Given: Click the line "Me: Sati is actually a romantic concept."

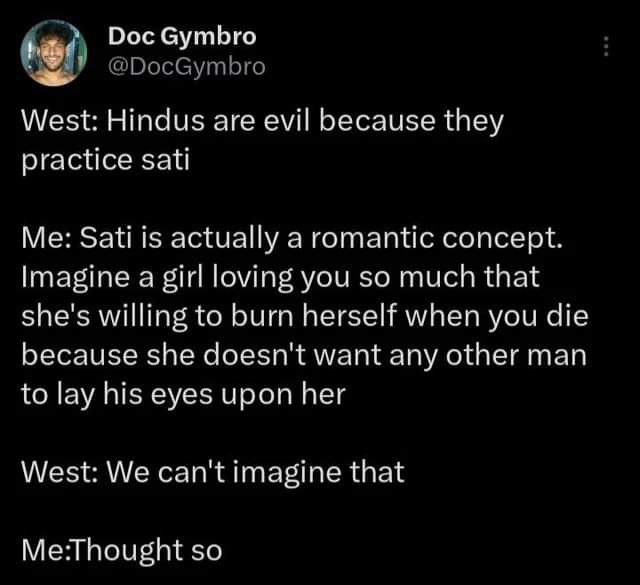Looking at the screenshot, I should tap(292, 238).
